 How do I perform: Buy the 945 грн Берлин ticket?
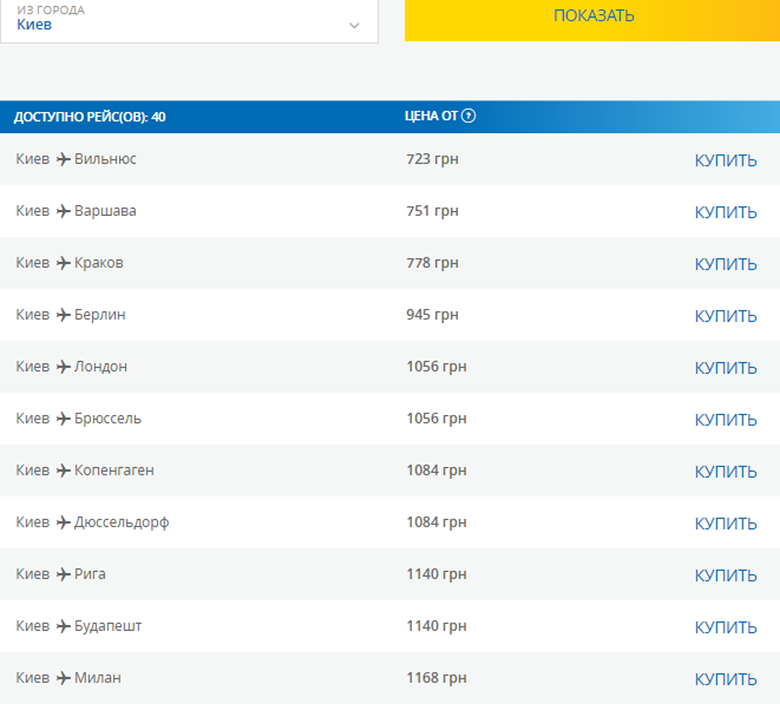coord(725,316)
